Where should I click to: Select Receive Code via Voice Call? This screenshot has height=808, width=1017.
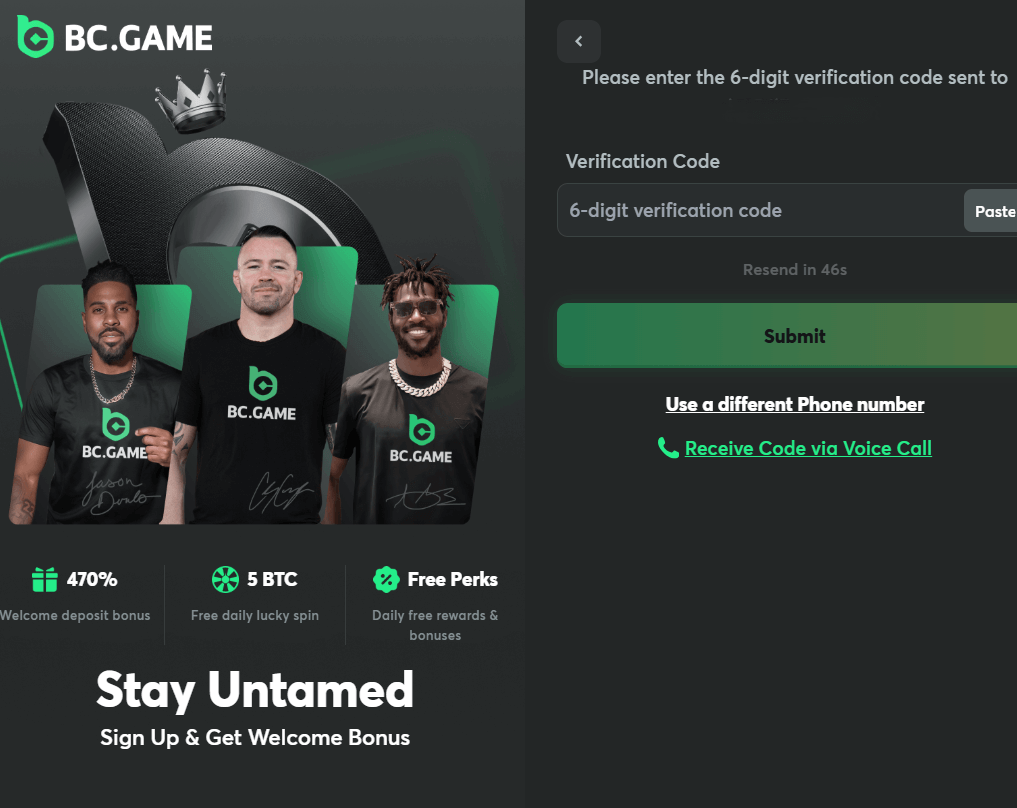[808, 448]
